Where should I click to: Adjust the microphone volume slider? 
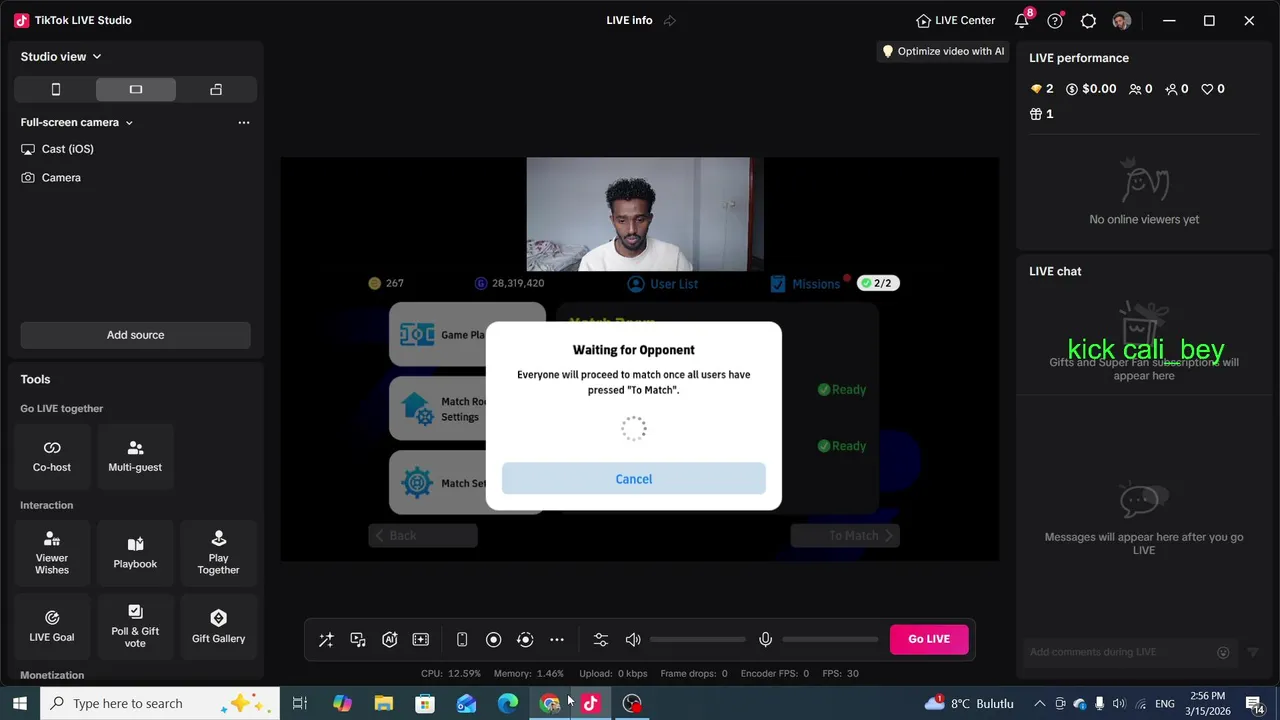[x=830, y=640]
